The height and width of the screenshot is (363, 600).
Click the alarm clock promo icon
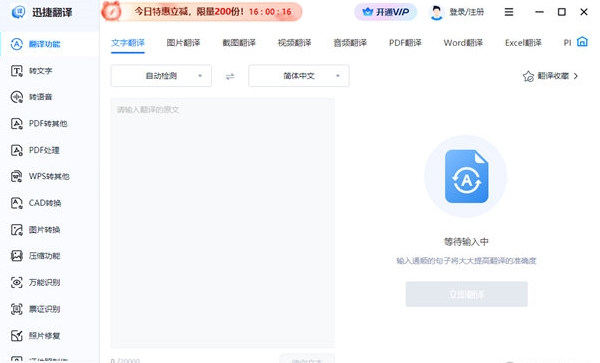(x=112, y=11)
